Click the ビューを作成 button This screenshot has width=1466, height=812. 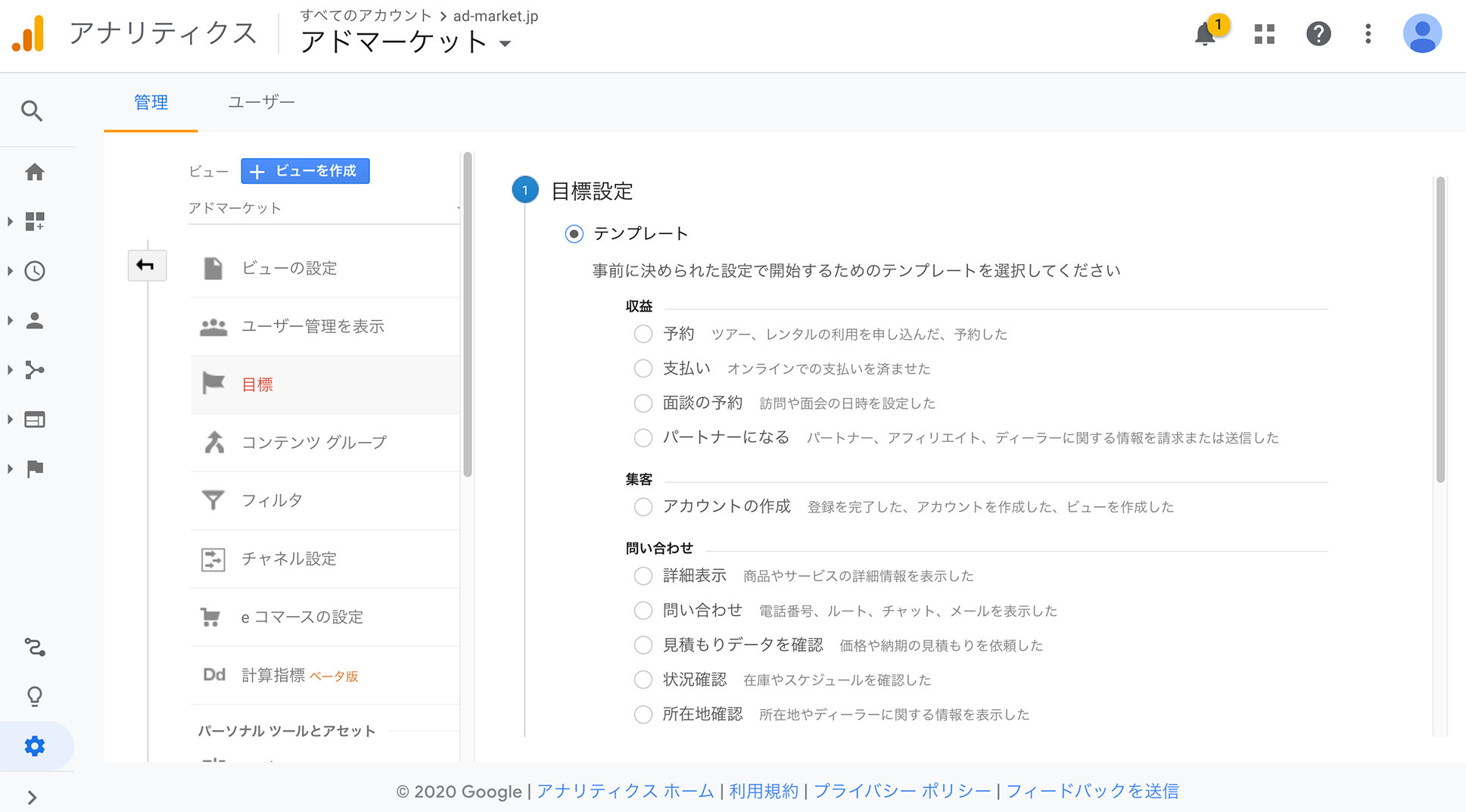[305, 171]
